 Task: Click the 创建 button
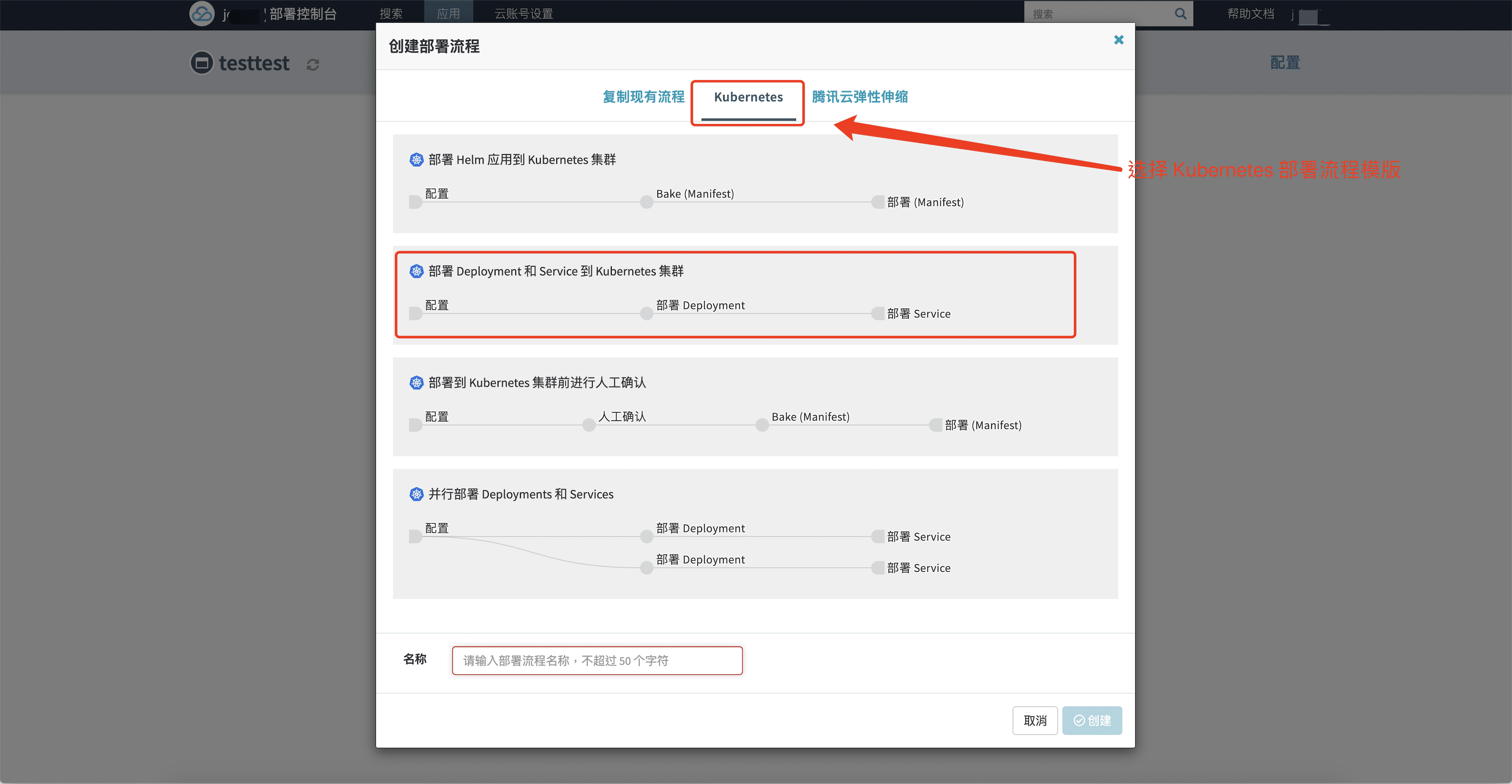click(1092, 721)
